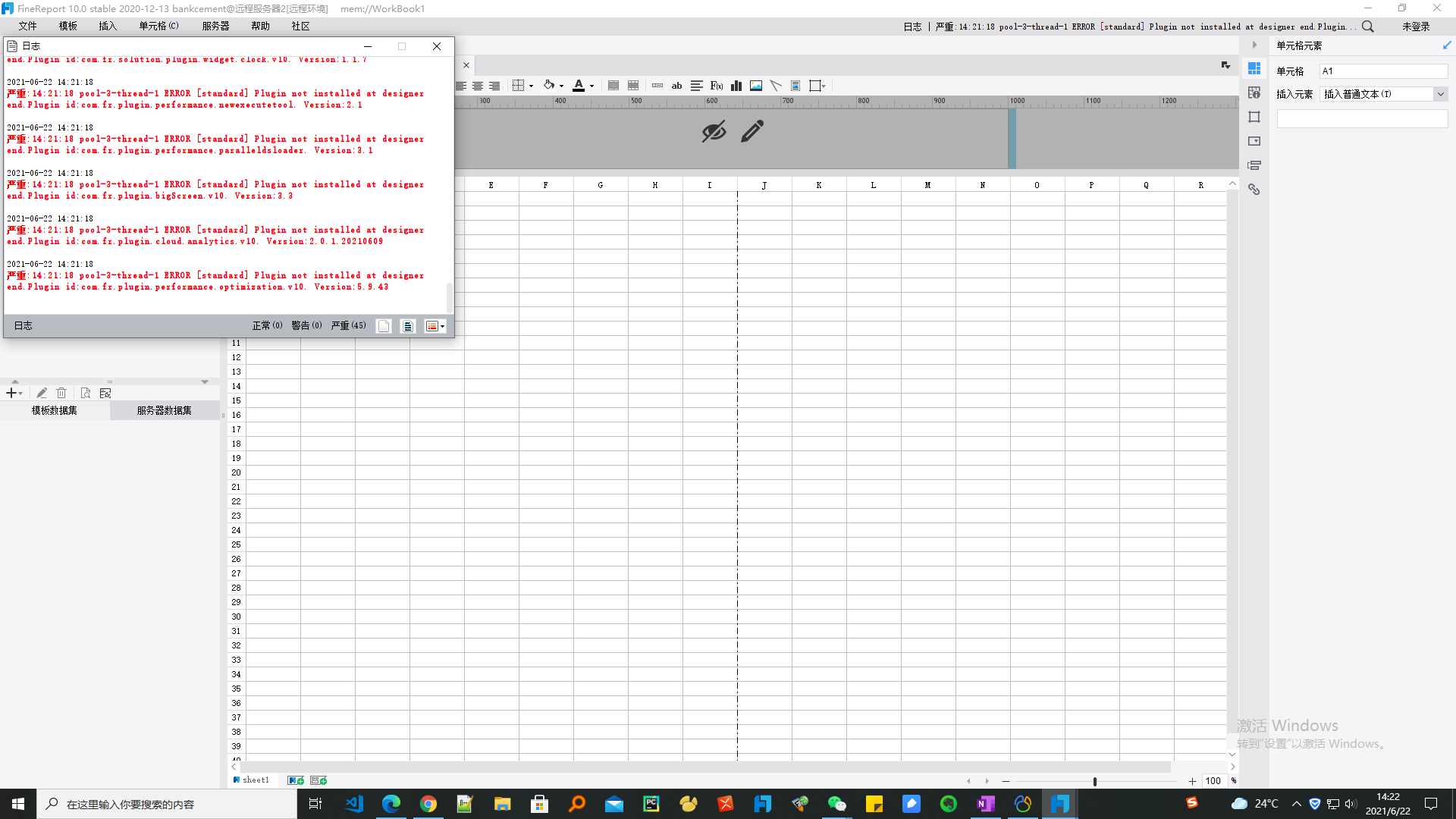
Task: Open the 单元格(C) menu
Action: (x=159, y=27)
